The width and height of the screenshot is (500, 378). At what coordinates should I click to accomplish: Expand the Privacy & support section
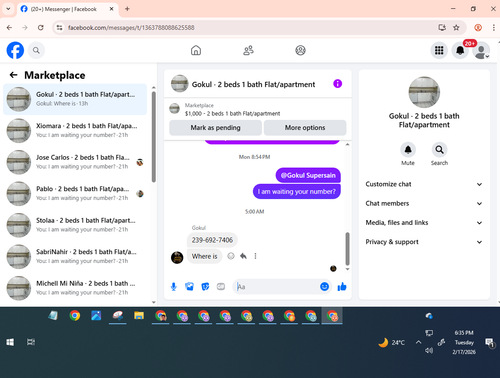click(x=424, y=242)
